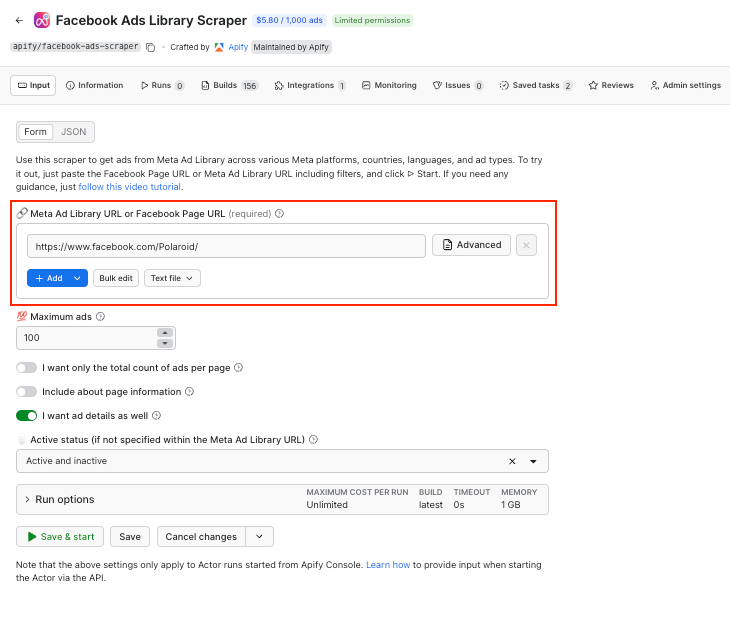Click the Maintained by Apify badge

(291, 47)
